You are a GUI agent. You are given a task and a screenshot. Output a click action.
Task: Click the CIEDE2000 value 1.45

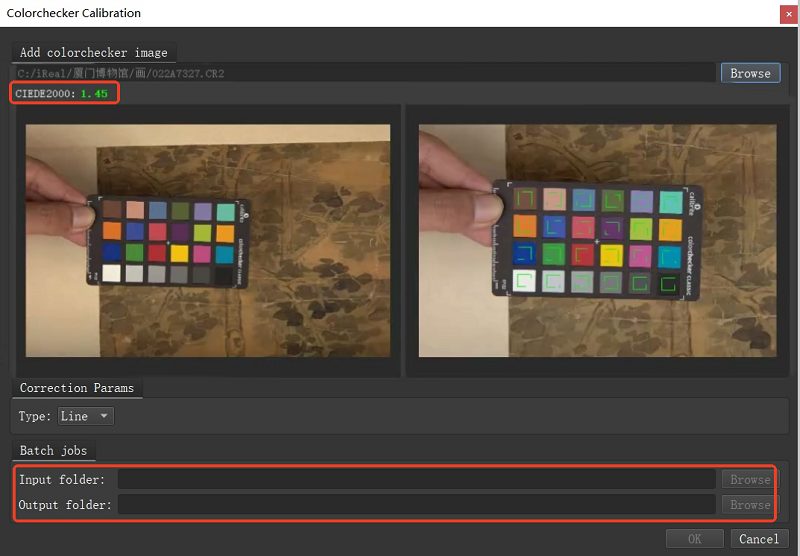(94, 93)
